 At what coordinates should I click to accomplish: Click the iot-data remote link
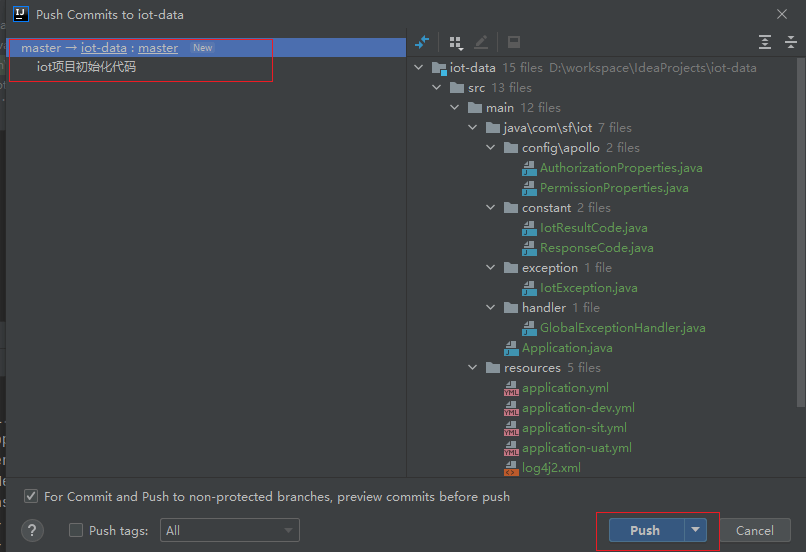pos(104,48)
